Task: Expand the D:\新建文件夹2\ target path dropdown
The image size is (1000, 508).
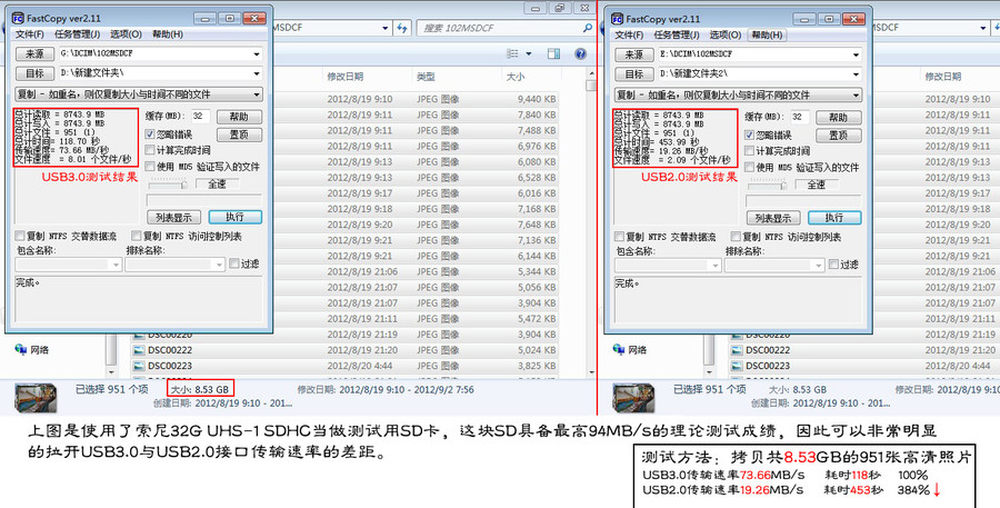Action: click(x=856, y=74)
